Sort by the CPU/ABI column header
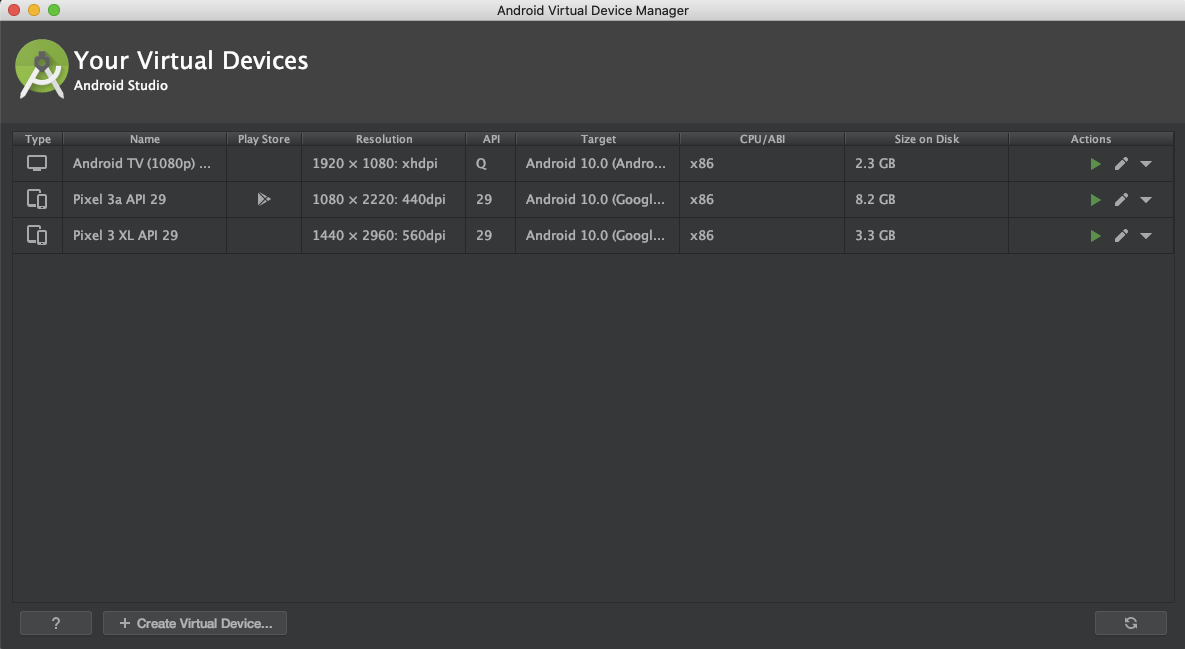The width and height of the screenshot is (1185, 649). (x=762, y=139)
